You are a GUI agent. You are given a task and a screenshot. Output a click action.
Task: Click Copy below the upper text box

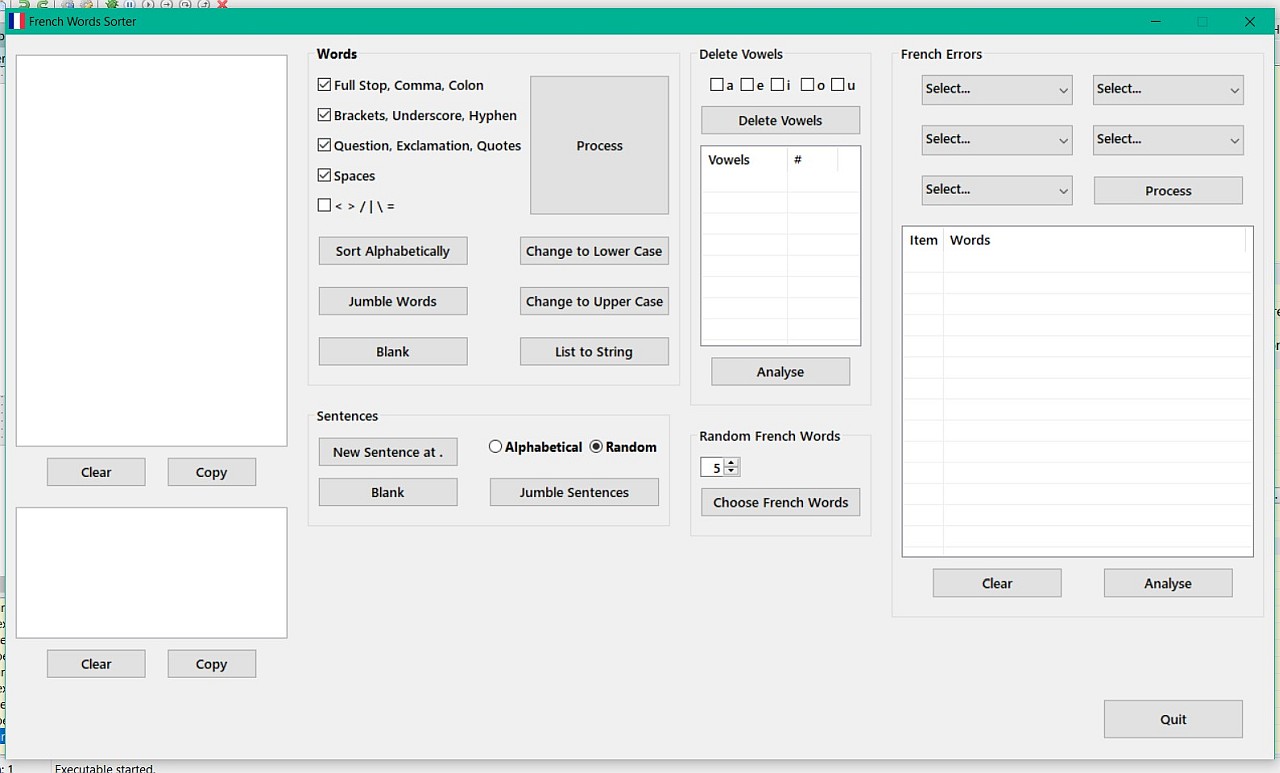pyautogui.click(x=211, y=472)
